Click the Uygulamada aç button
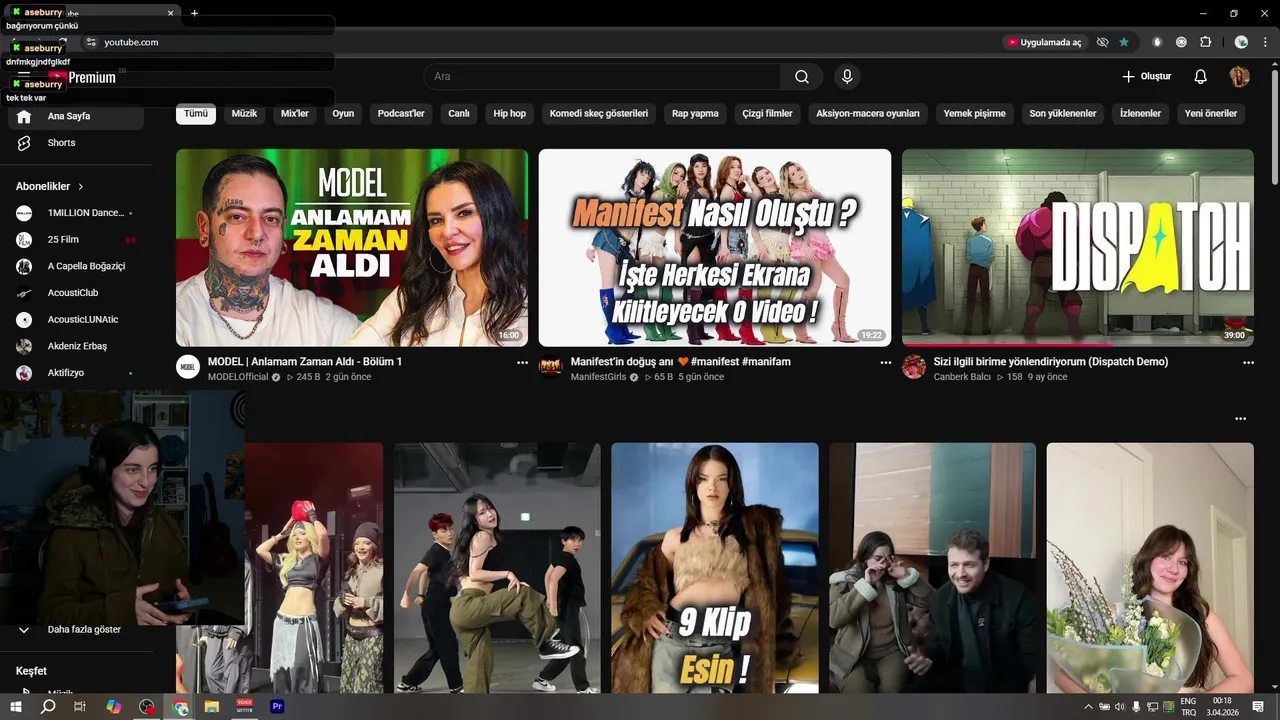This screenshot has width=1280, height=720. point(1045,42)
